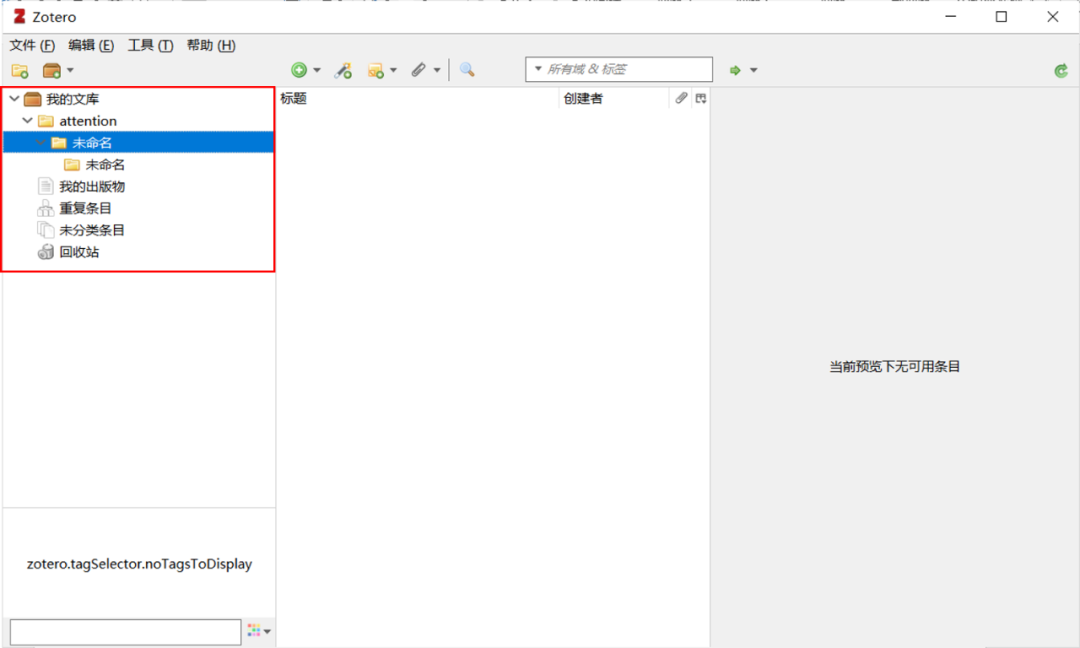
Task: Open the colored tag selector actions menu
Action: [x=259, y=631]
